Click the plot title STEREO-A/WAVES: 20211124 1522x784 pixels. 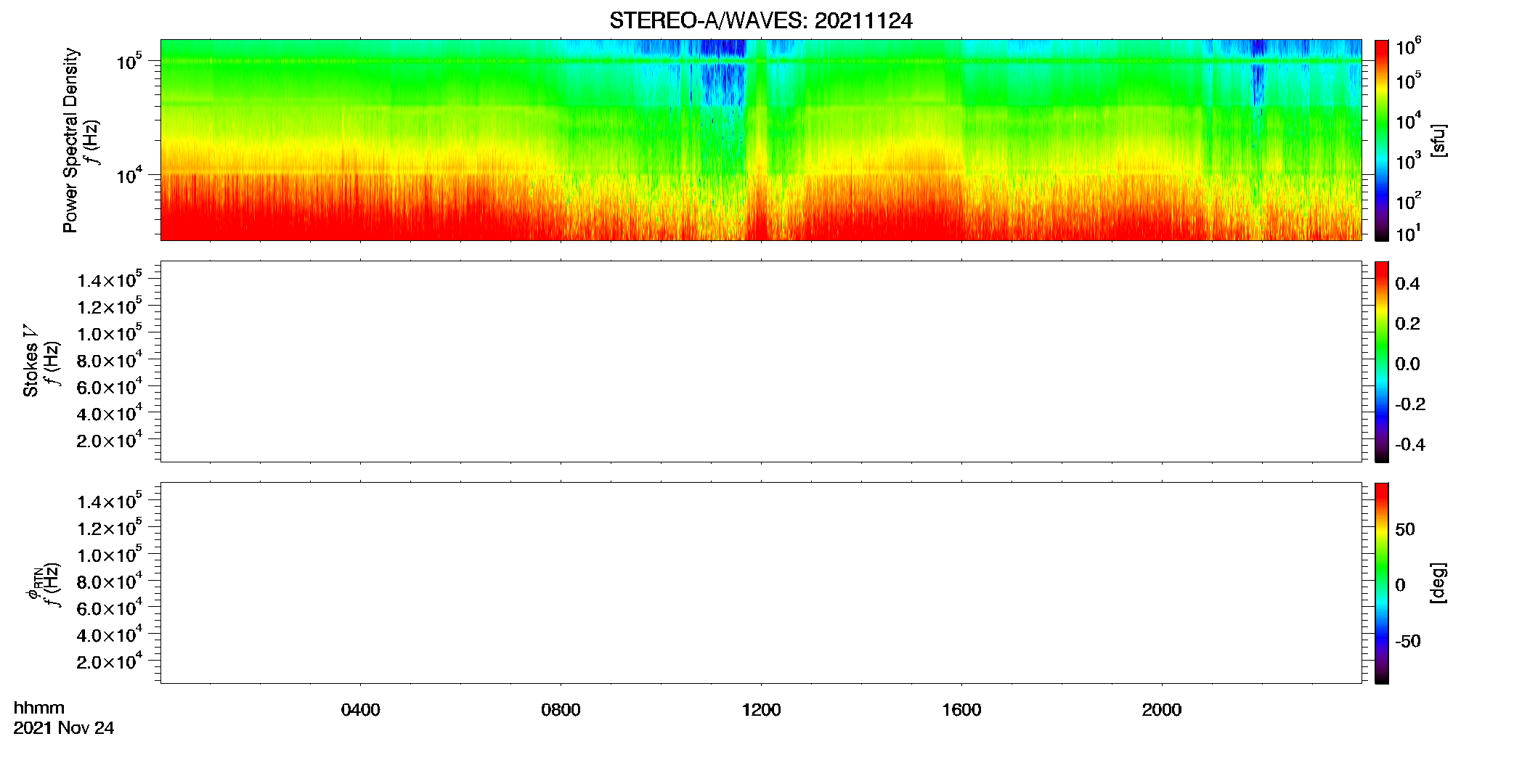760,21
